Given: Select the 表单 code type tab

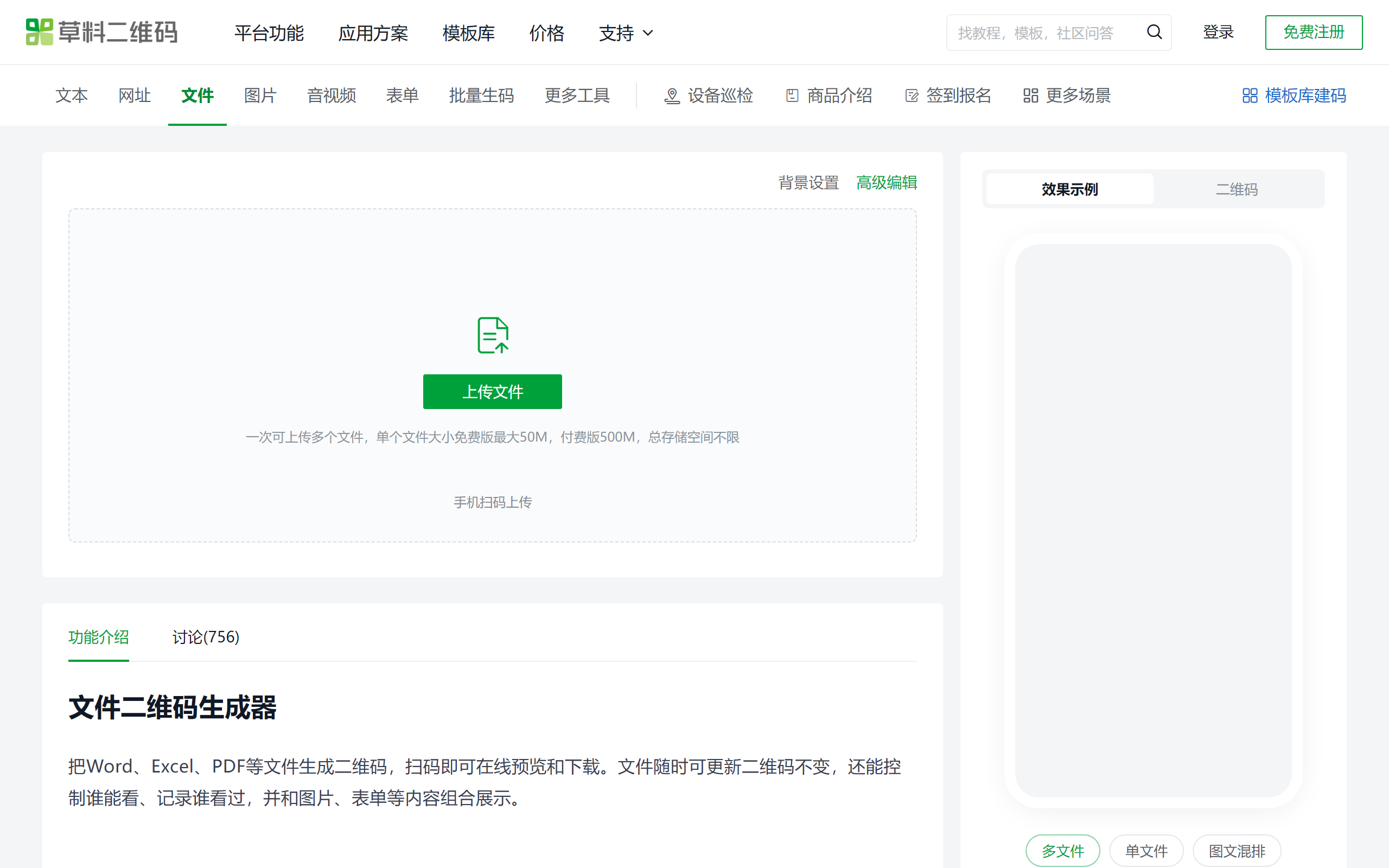Looking at the screenshot, I should (403, 95).
